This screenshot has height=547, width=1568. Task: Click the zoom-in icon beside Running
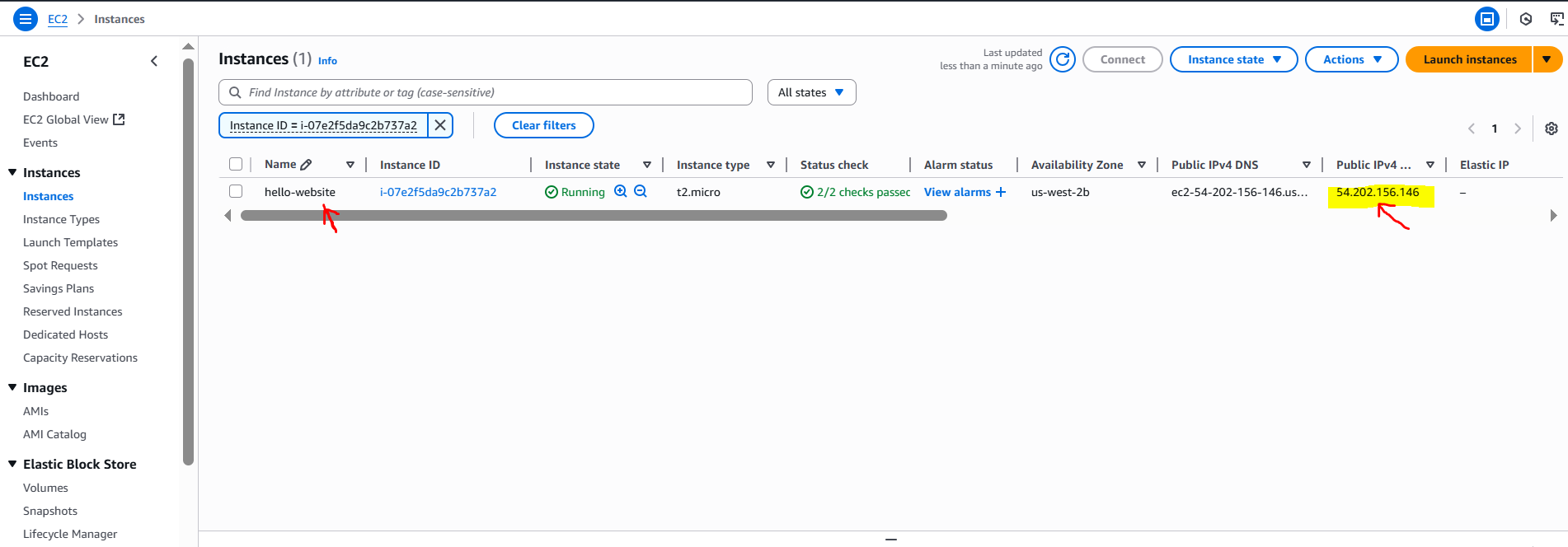point(621,192)
